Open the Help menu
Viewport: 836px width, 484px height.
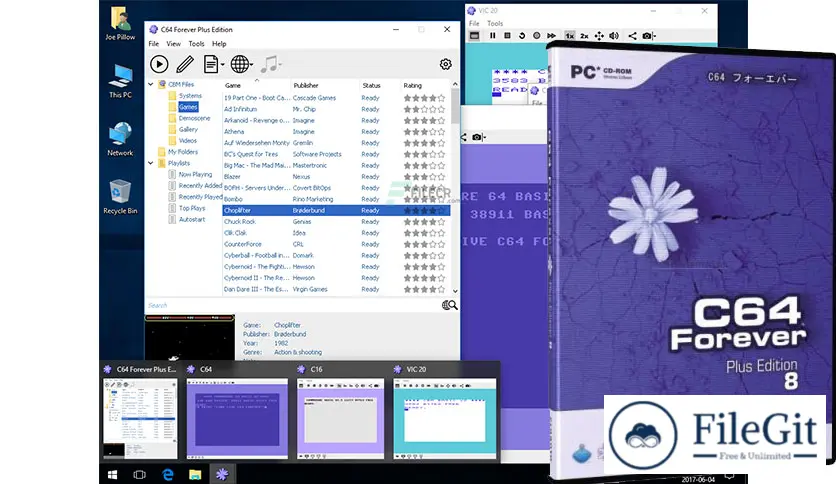[x=219, y=44]
